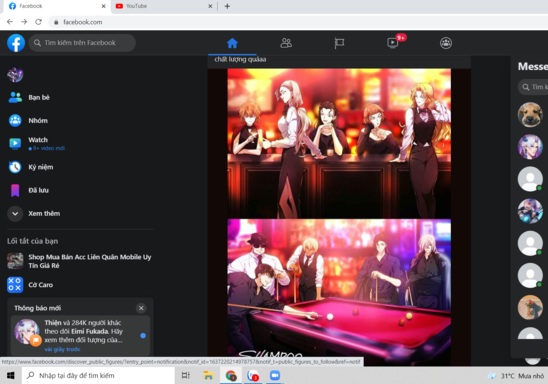Click the Windows taskbar search box
548x384 pixels.
[x=98, y=375]
